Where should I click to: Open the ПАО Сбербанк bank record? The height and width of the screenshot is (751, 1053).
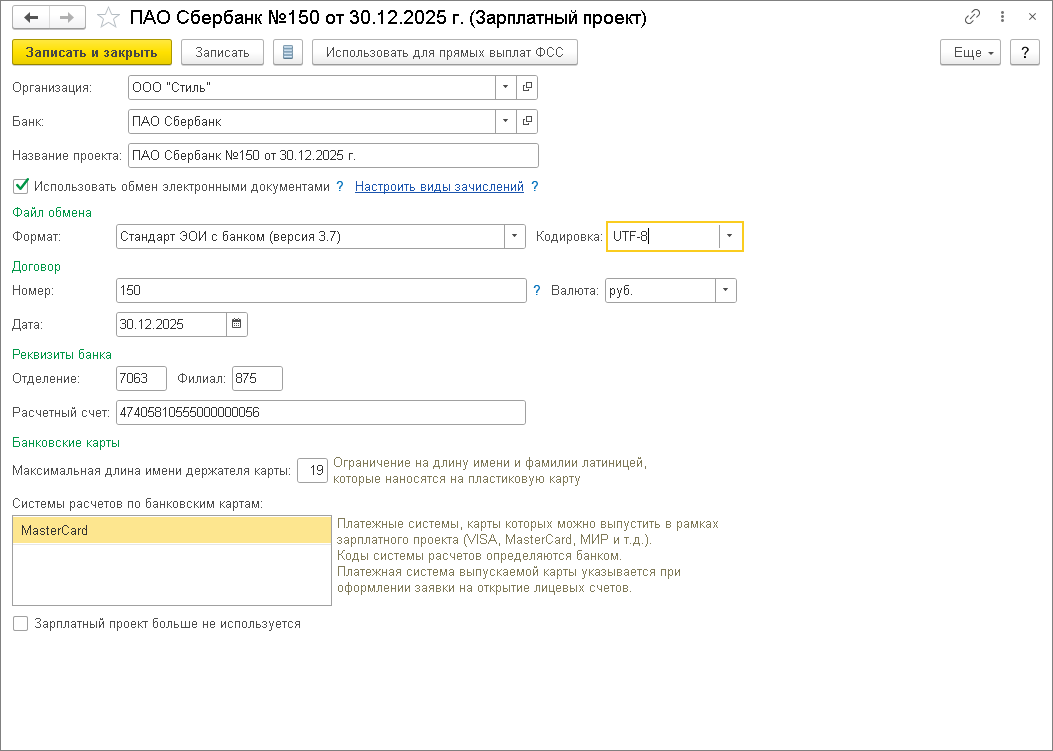click(x=528, y=121)
